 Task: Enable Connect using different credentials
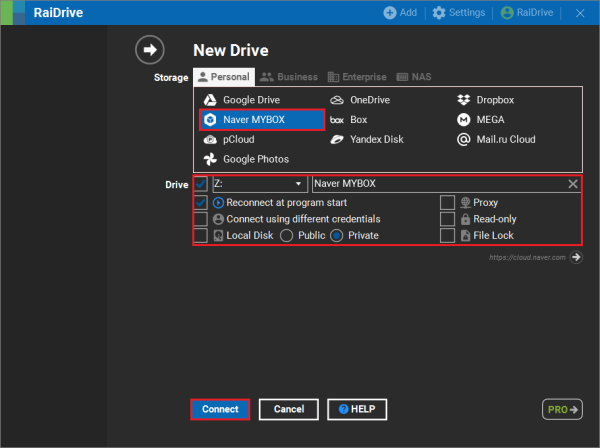201,219
